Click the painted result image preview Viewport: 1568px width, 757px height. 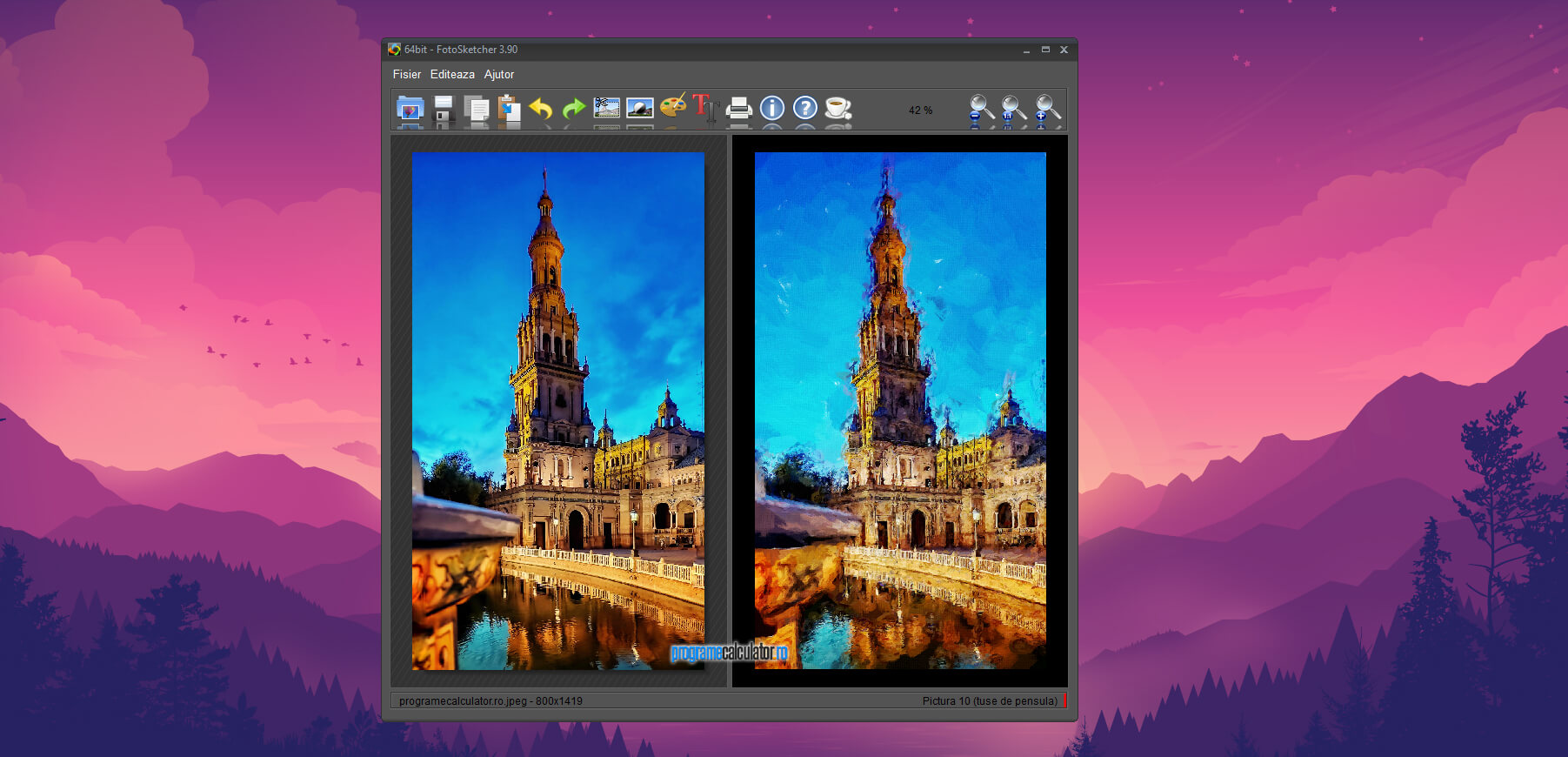click(900, 411)
